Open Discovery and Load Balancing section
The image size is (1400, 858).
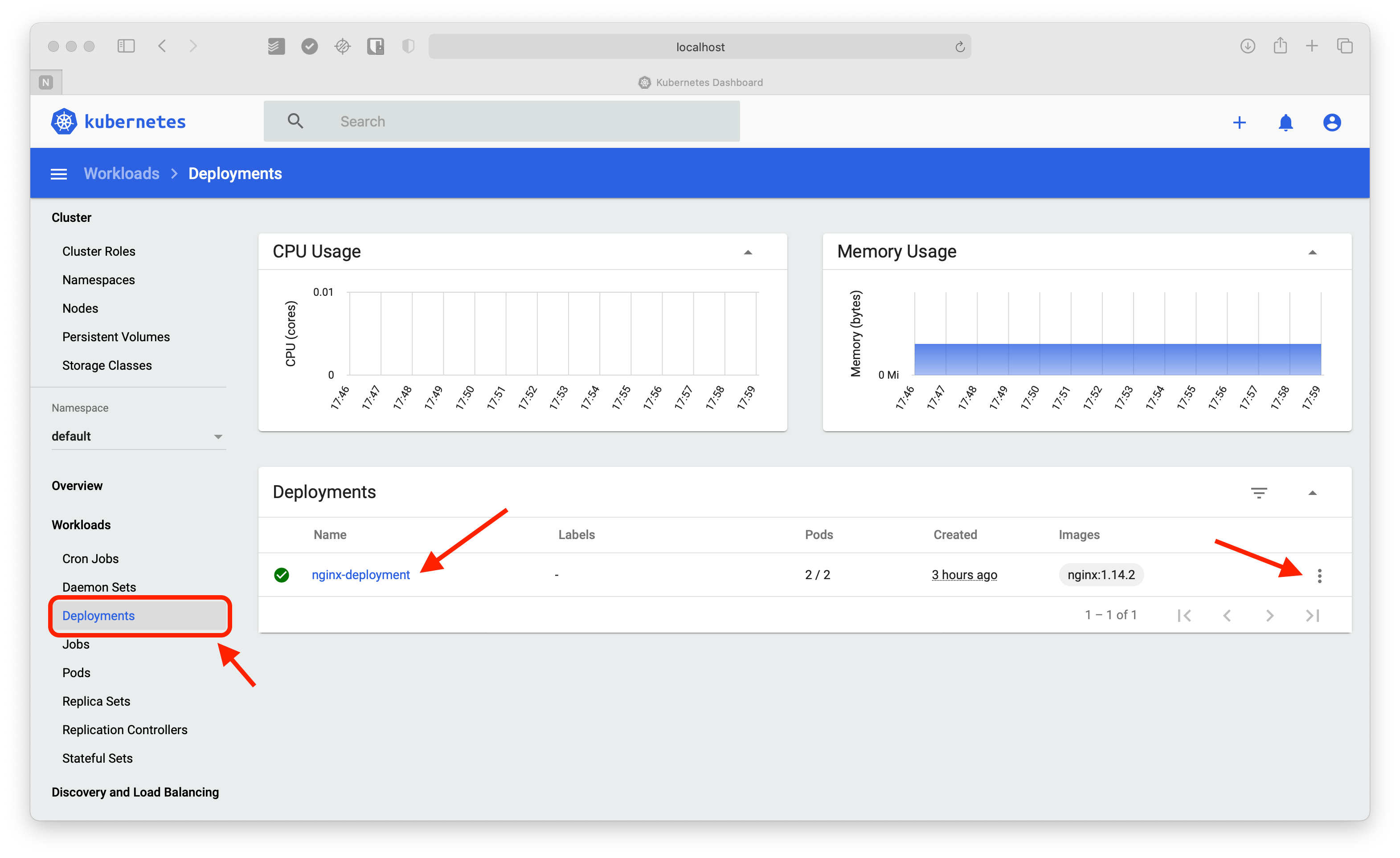[x=135, y=792]
